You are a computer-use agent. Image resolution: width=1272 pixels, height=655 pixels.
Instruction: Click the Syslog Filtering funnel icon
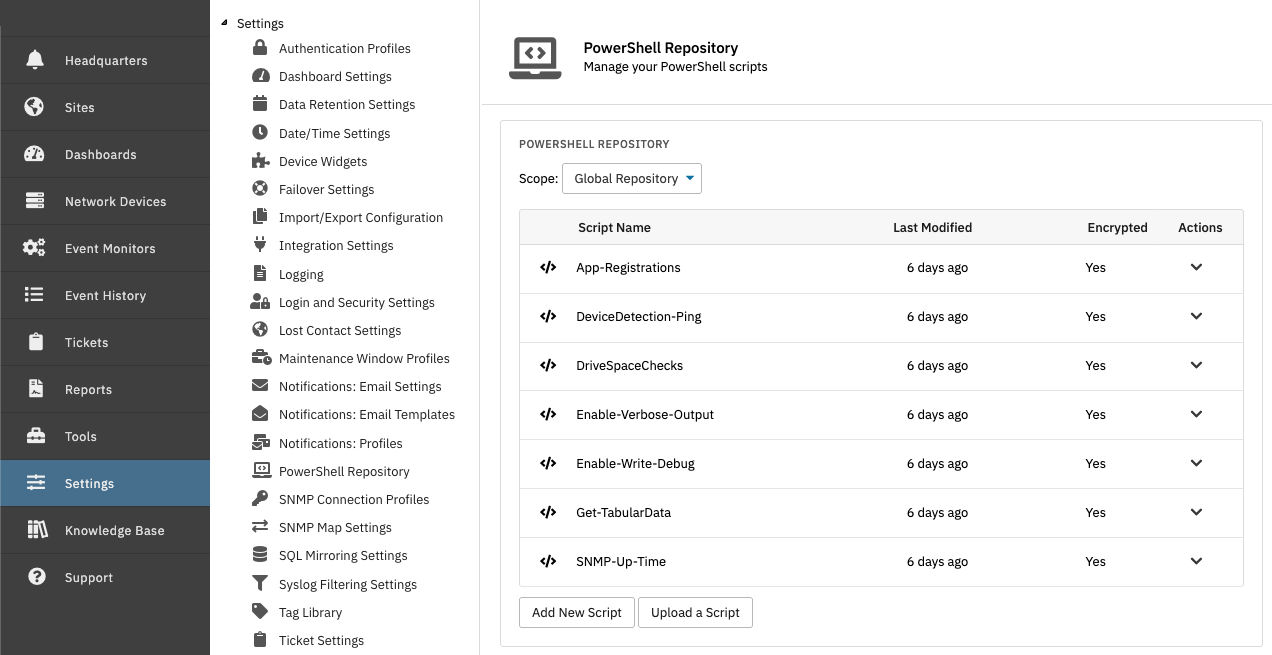click(260, 583)
